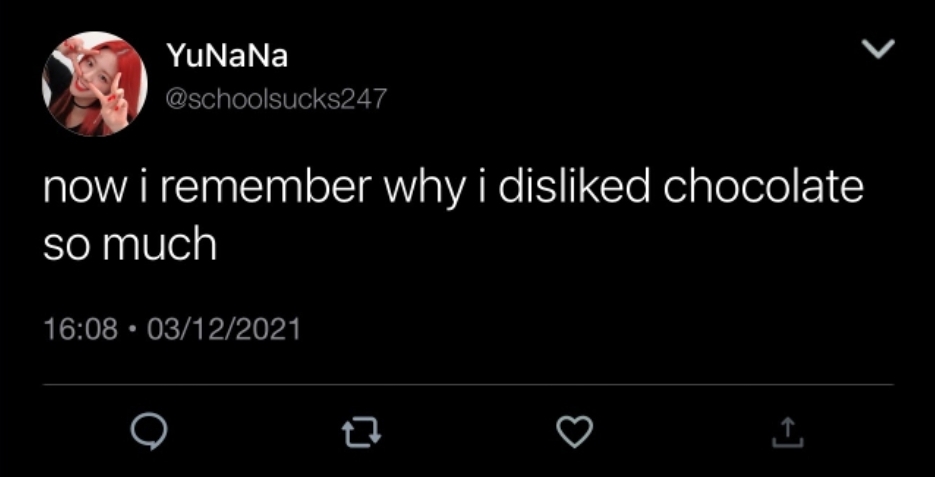This screenshot has width=935, height=477.
Task: Open the comment thread via the reply bubble
Action: pyautogui.click(x=147, y=432)
